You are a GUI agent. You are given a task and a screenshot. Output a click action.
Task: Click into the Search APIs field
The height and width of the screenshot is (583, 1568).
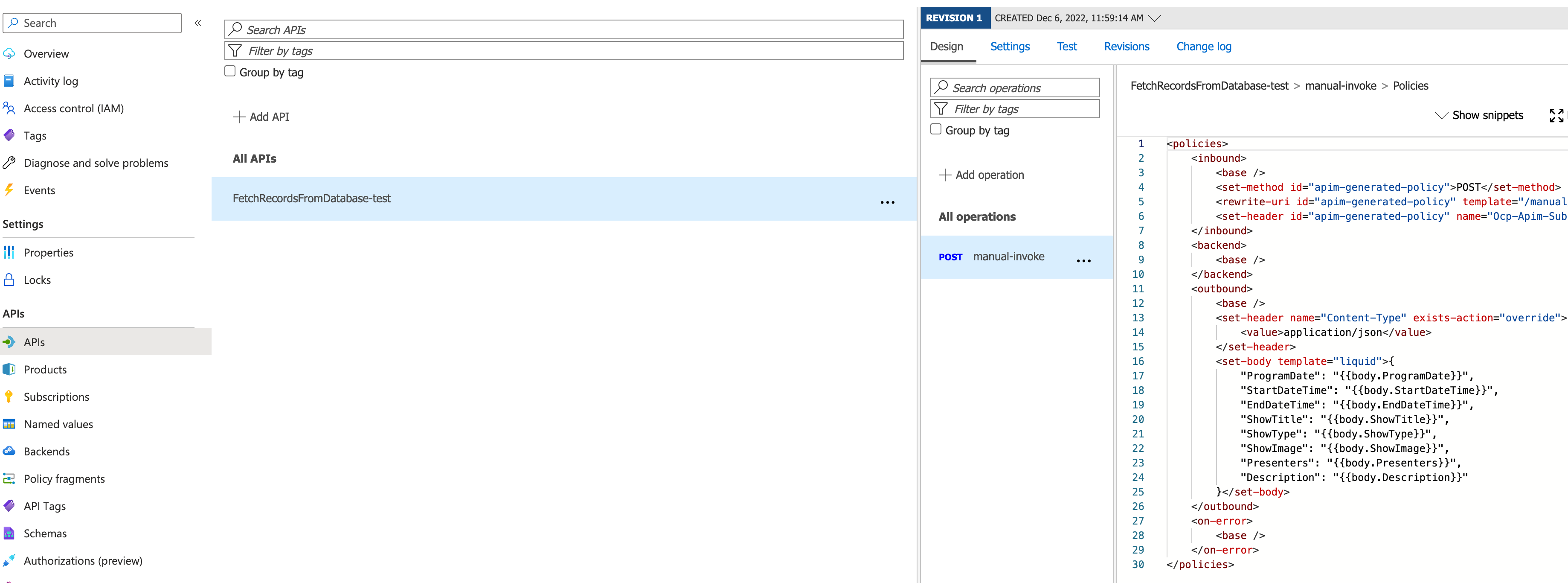(563, 29)
